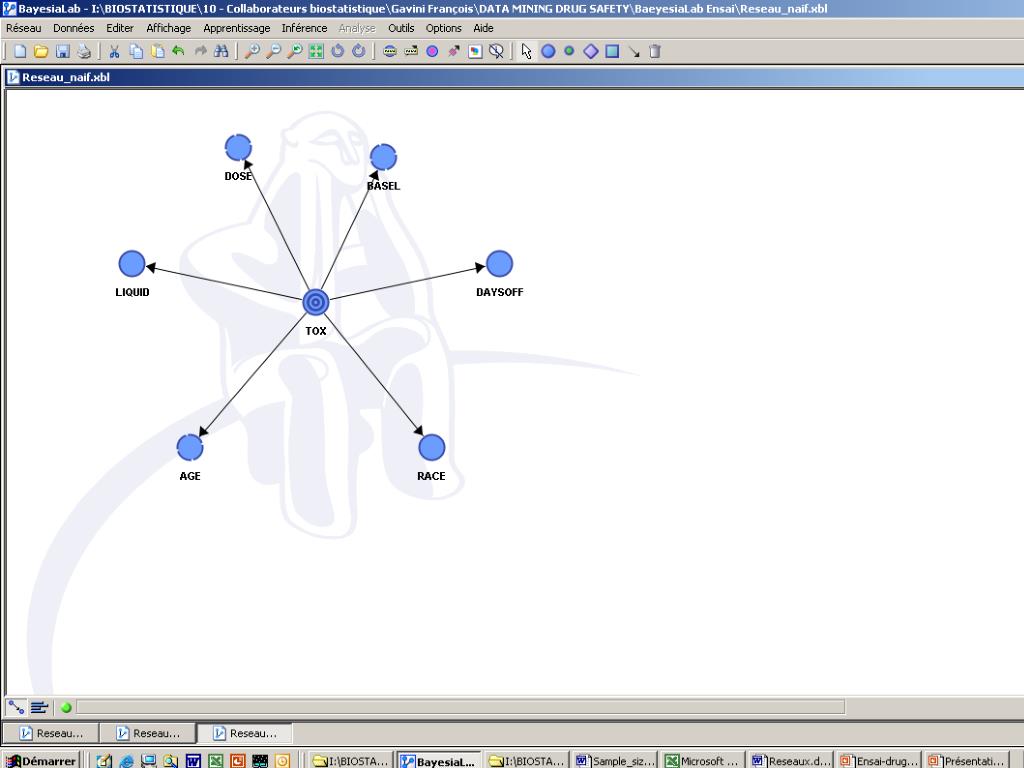Select the AGE node in the graph
Image resolution: width=1024 pixels, height=768 pixels.
coord(190,447)
